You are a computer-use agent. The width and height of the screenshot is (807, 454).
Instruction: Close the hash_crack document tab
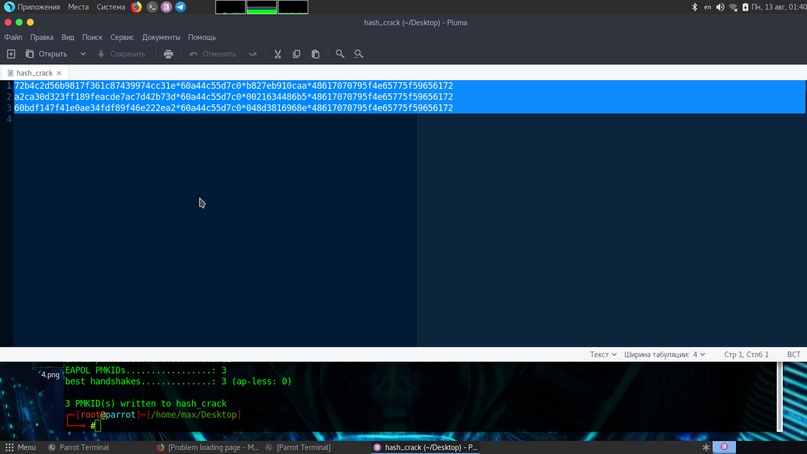tap(59, 73)
